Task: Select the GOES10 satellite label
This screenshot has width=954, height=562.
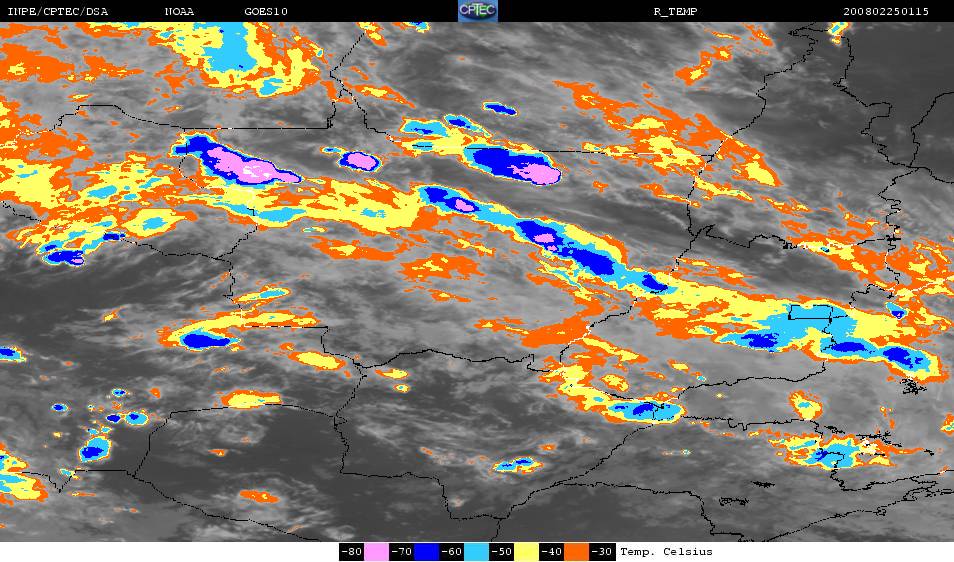Action: tap(266, 12)
